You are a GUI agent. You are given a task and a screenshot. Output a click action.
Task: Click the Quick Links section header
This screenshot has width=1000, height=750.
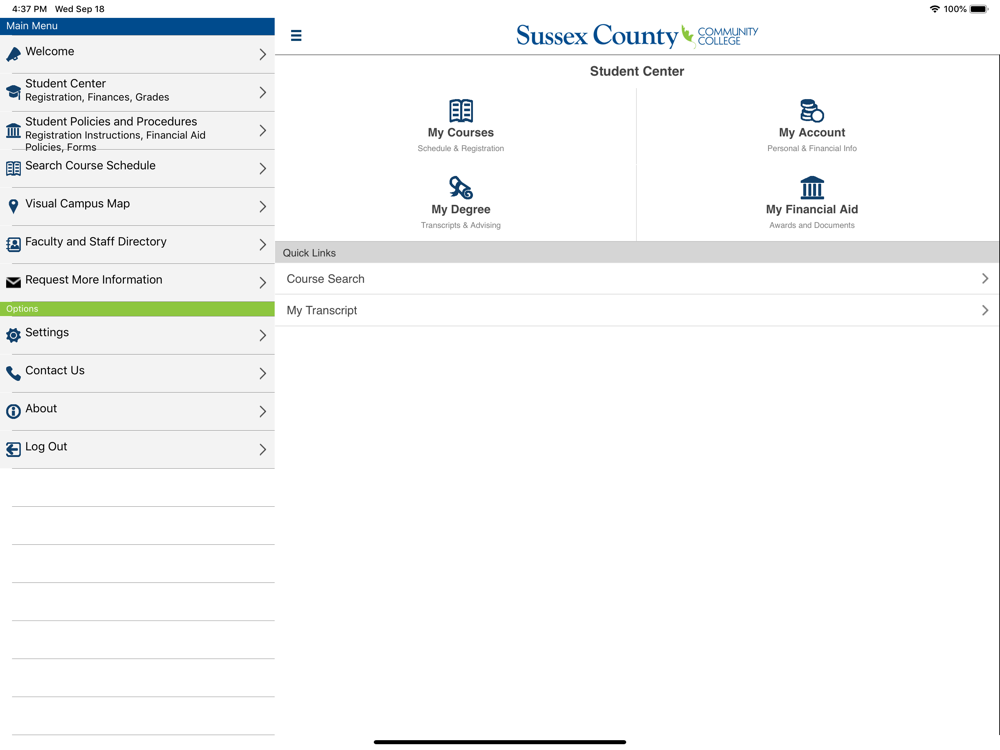(x=637, y=253)
